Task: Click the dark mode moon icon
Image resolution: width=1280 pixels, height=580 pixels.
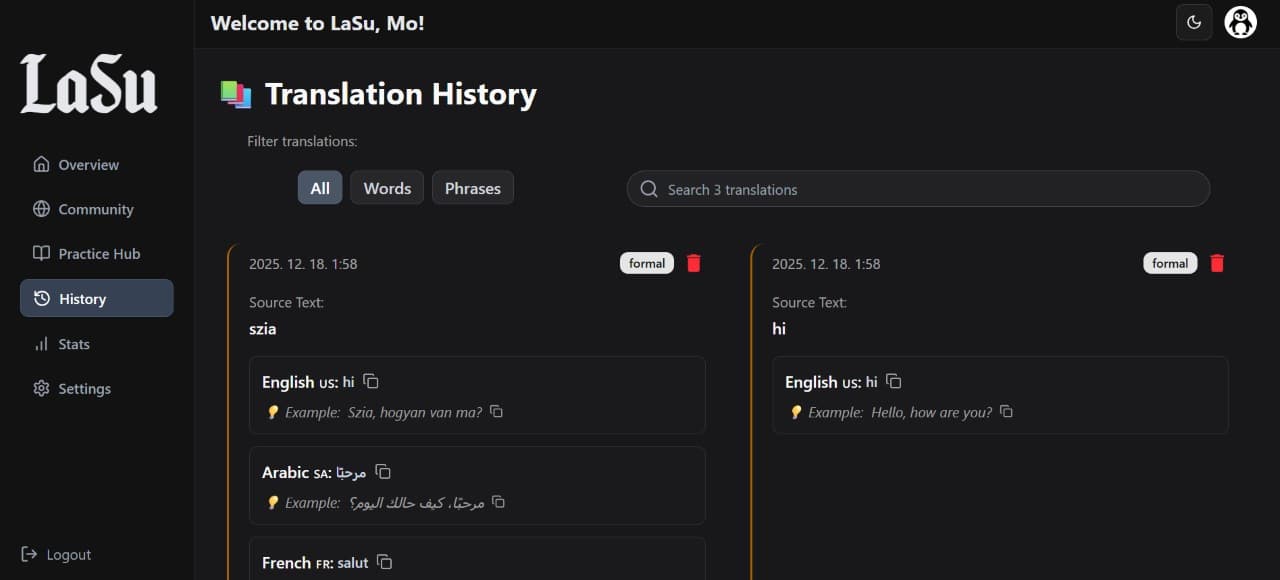Action: [x=1194, y=21]
